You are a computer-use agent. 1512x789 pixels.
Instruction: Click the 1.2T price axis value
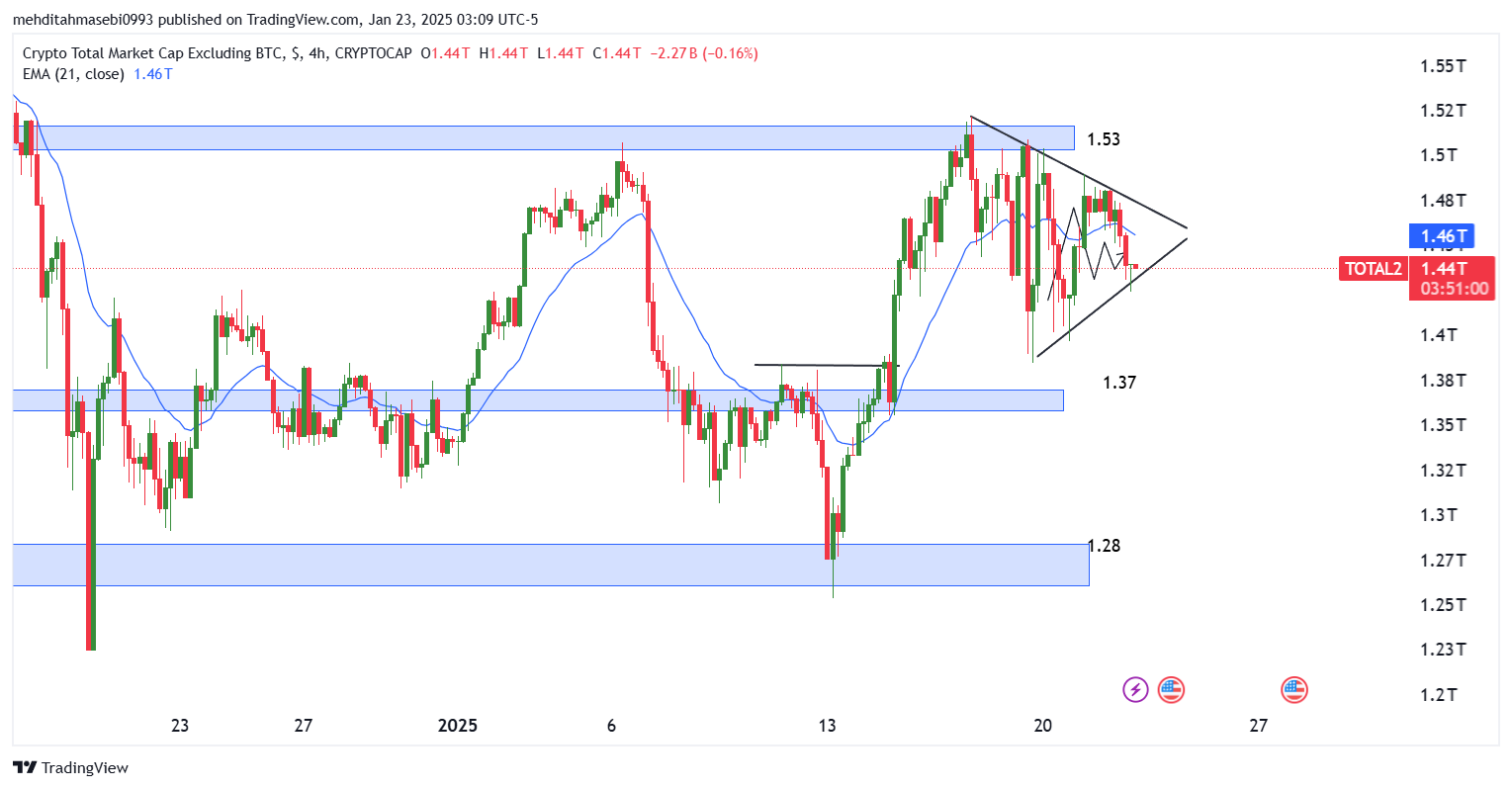click(x=1439, y=695)
